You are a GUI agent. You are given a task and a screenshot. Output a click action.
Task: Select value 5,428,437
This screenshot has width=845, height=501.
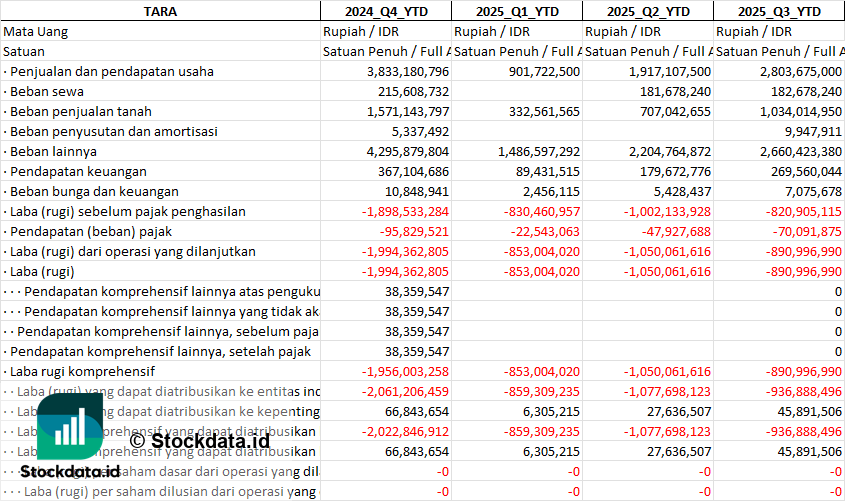pyautogui.click(x=682, y=191)
